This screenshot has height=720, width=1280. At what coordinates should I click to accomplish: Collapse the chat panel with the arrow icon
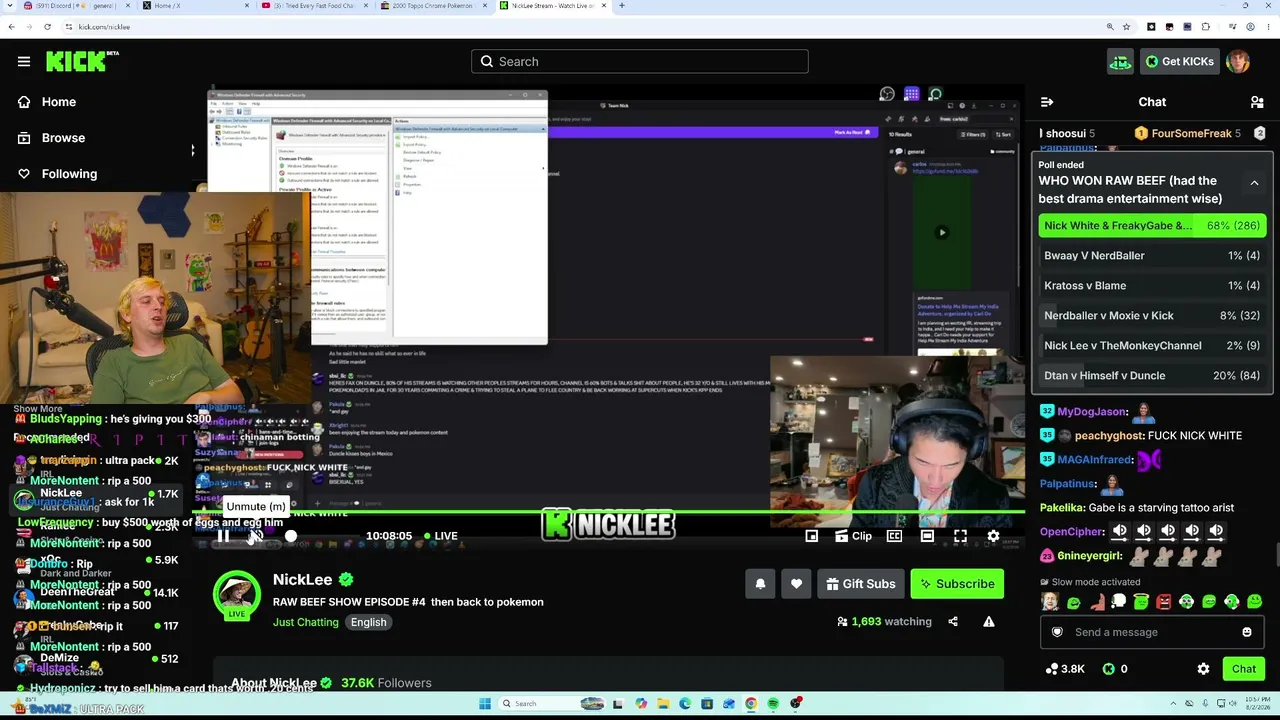point(1047,102)
